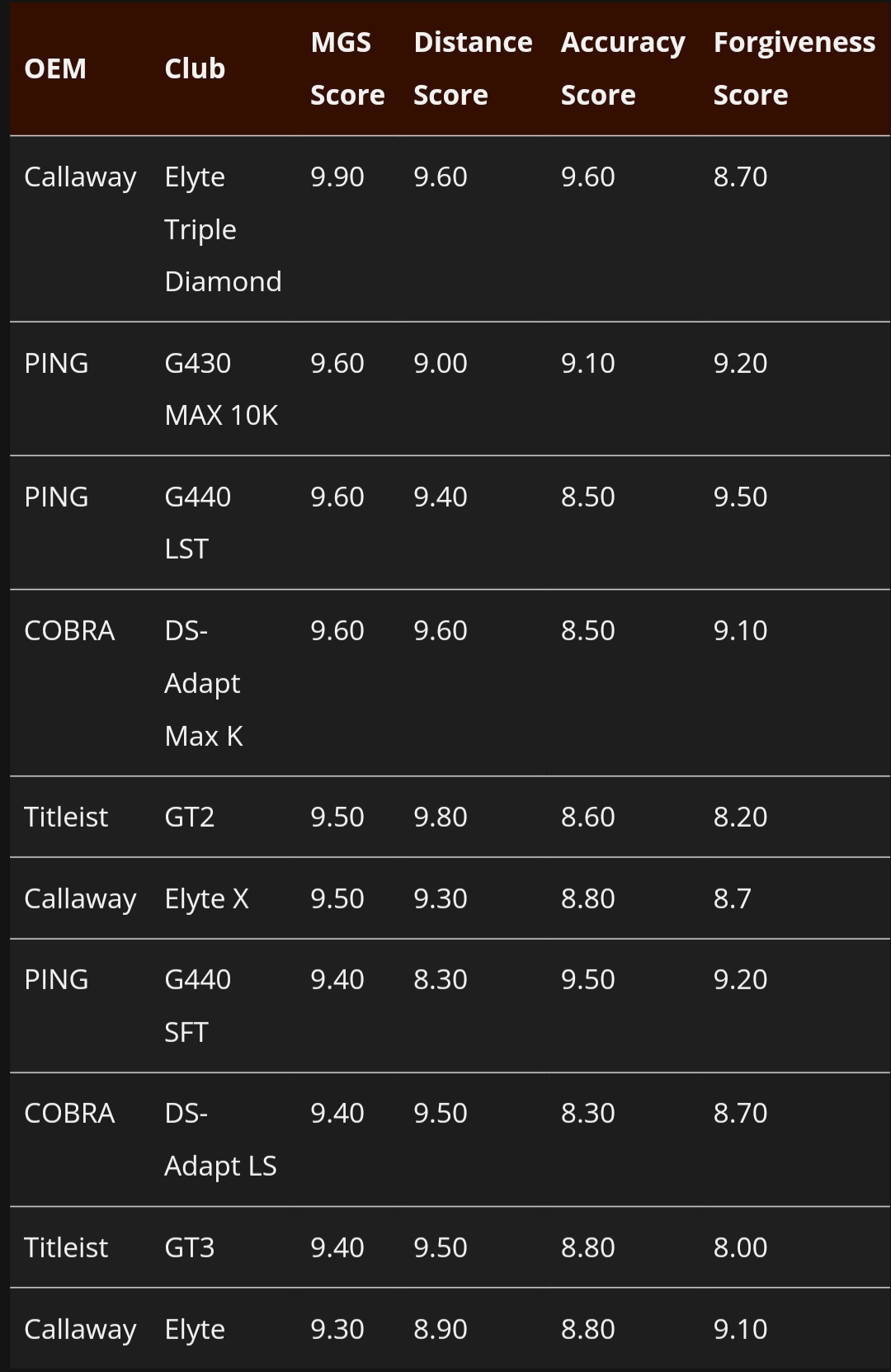
Task: Select the Elyte Triple Diamond club name
Action: [x=223, y=229]
